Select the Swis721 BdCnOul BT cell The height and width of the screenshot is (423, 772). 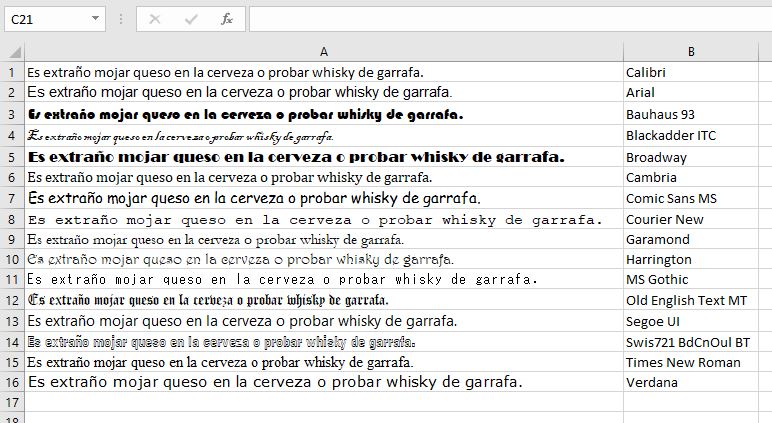(x=691, y=342)
